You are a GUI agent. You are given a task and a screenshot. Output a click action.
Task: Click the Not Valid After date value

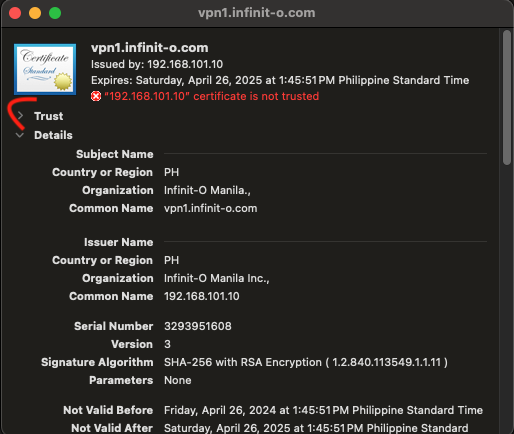click(316, 428)
